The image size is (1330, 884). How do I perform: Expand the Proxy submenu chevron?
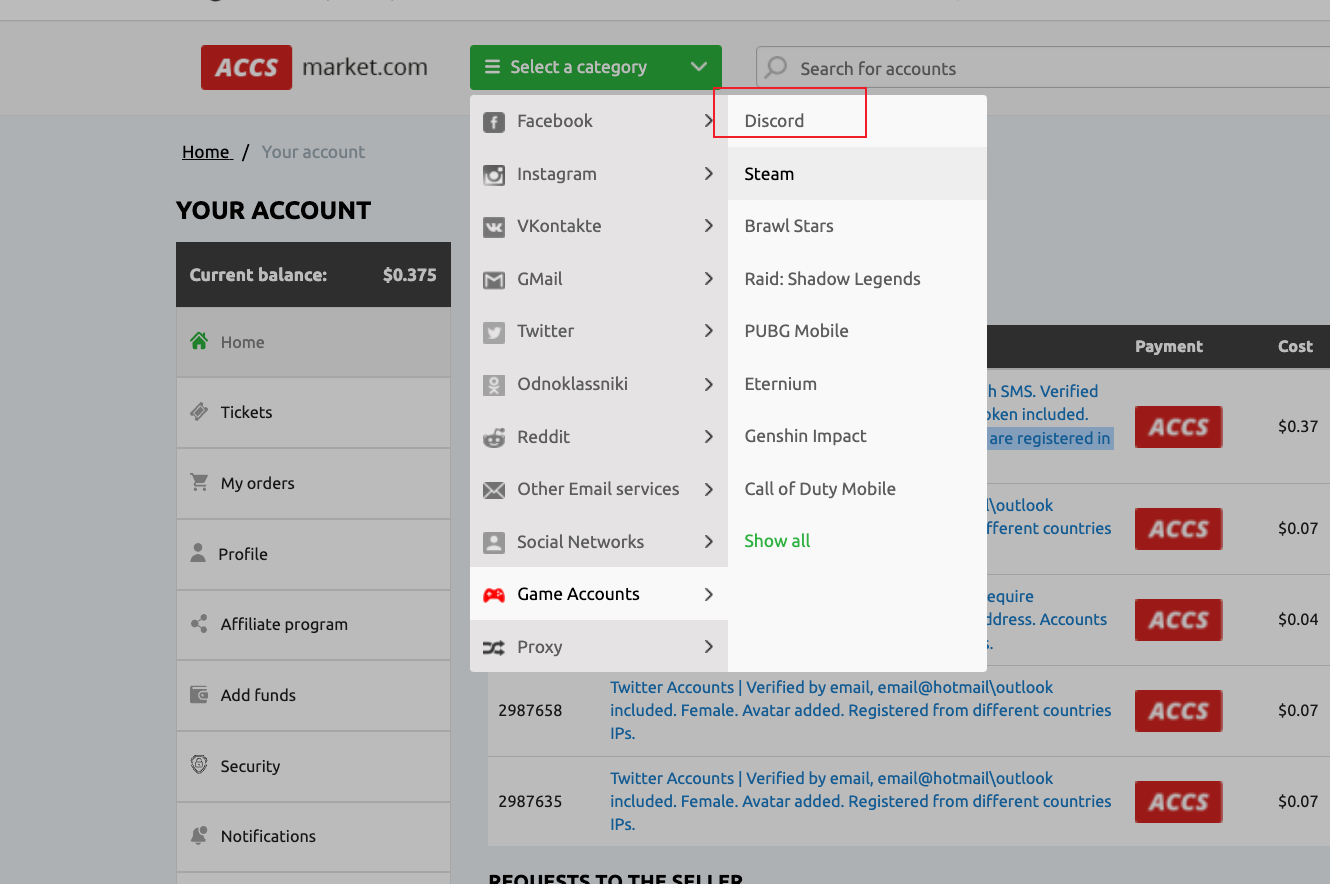click(708, 647)
